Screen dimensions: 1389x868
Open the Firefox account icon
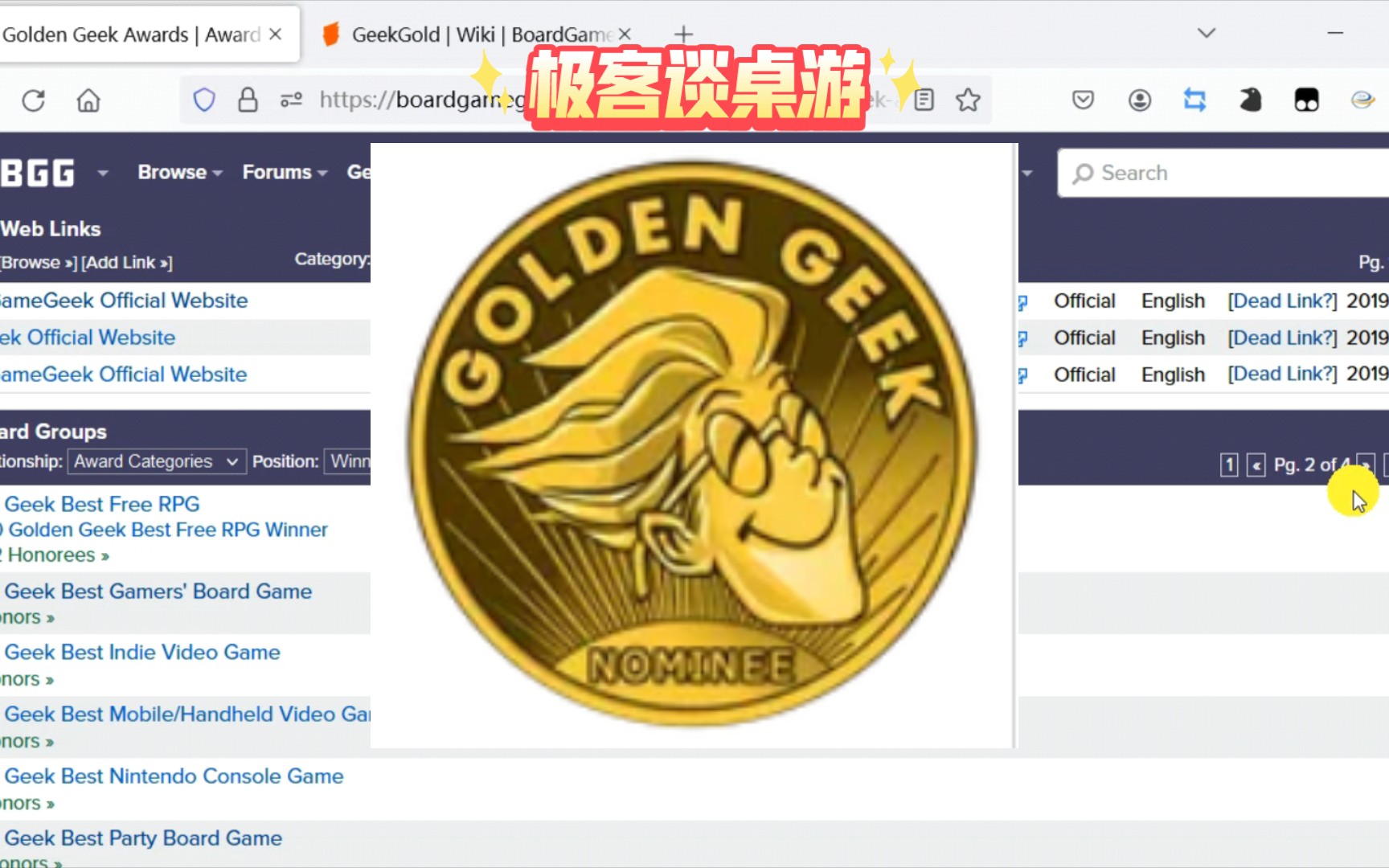[x=1139, y=100]
